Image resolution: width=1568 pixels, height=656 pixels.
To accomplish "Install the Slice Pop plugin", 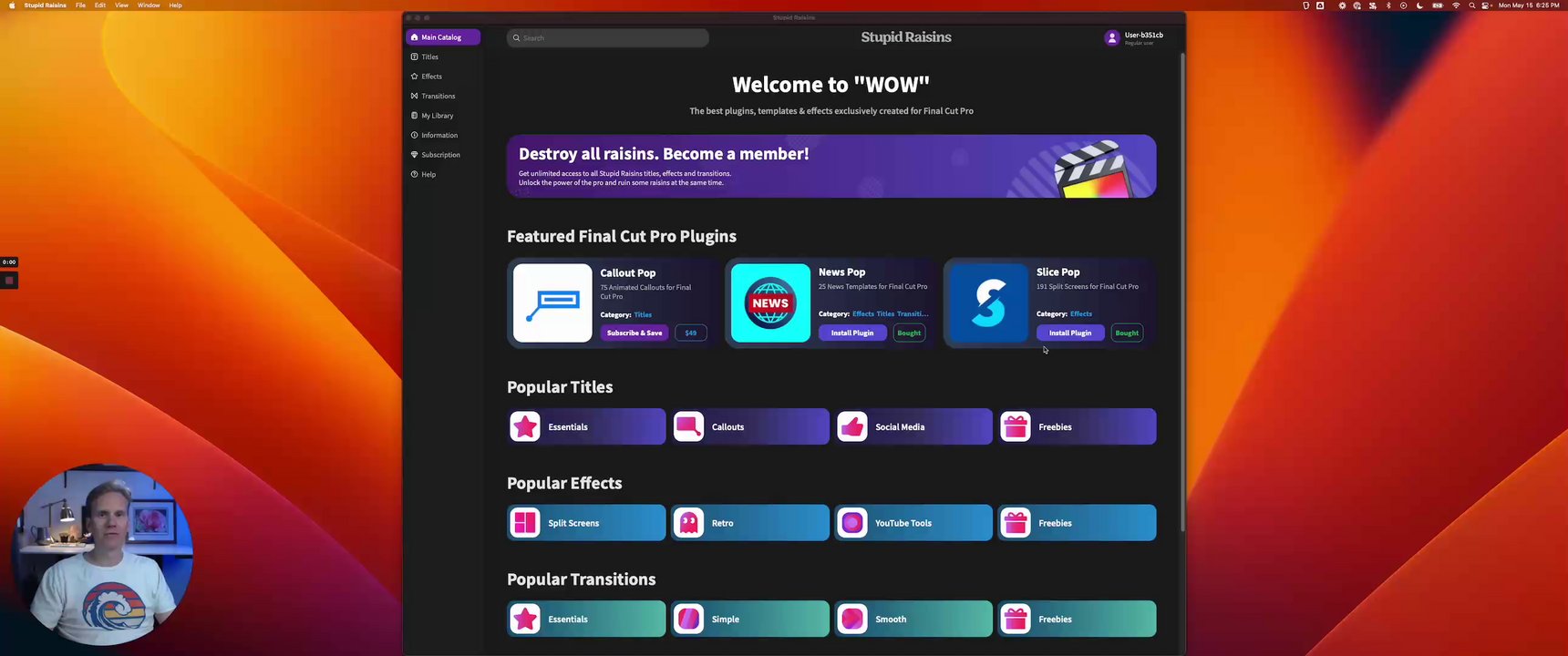I will tap(1070, 333).
